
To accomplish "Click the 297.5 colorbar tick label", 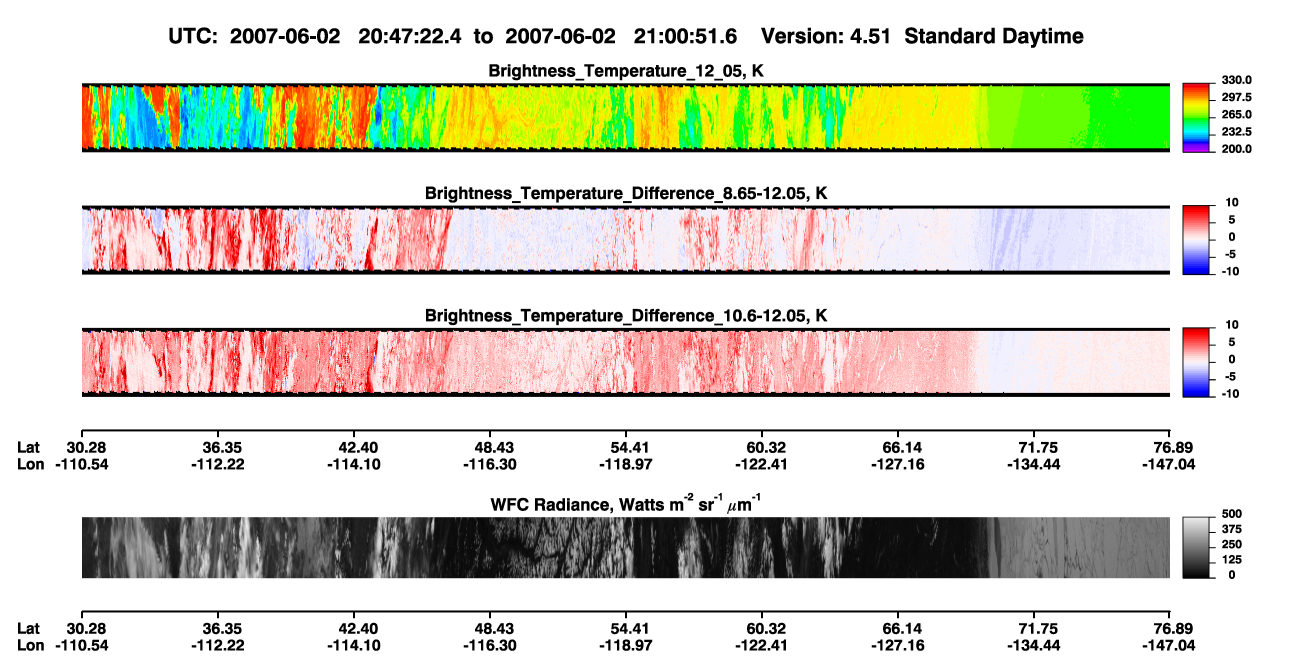I will point(1236,98).
